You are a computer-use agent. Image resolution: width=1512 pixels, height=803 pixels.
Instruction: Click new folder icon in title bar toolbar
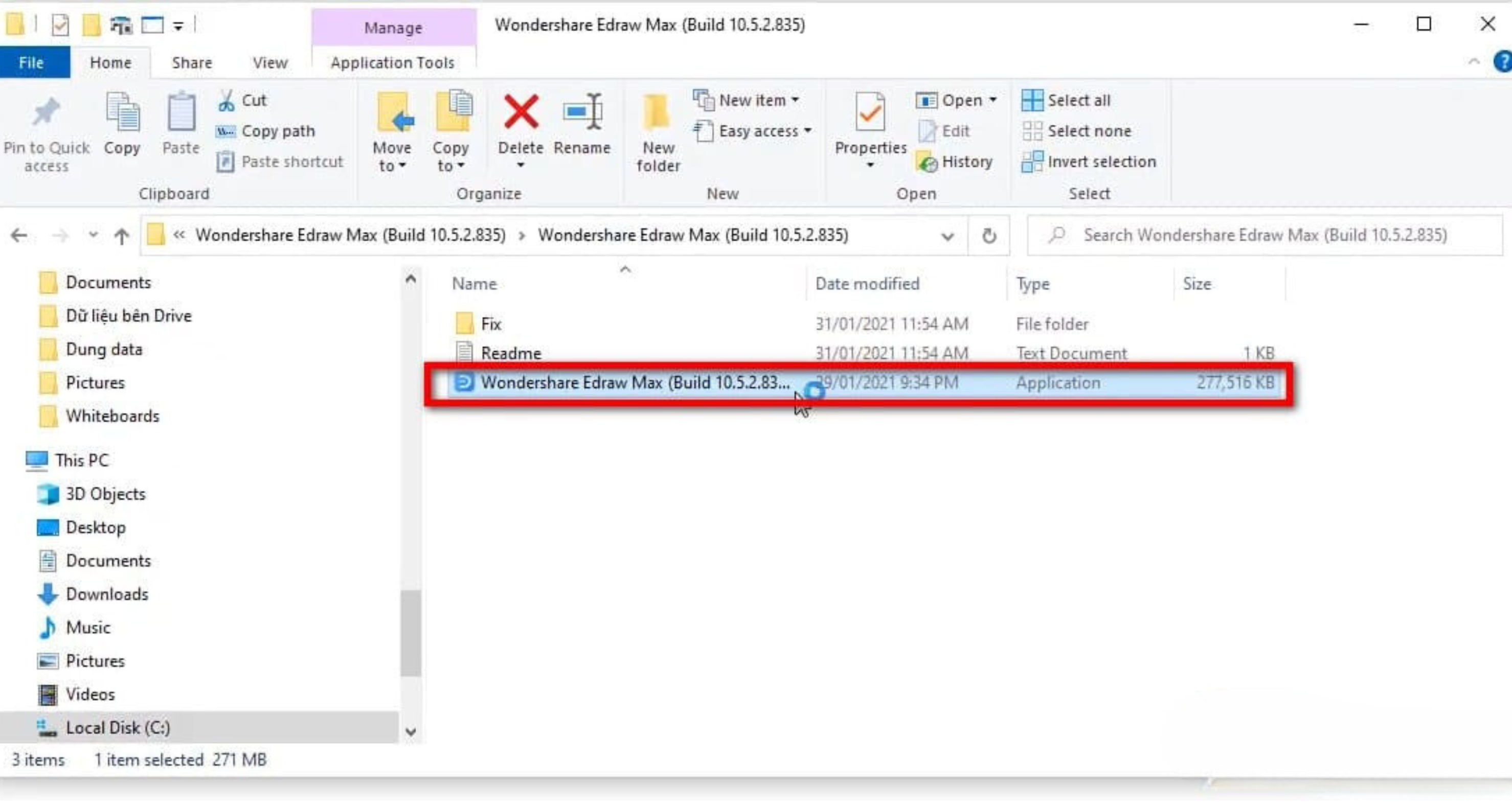click(91, 25)
